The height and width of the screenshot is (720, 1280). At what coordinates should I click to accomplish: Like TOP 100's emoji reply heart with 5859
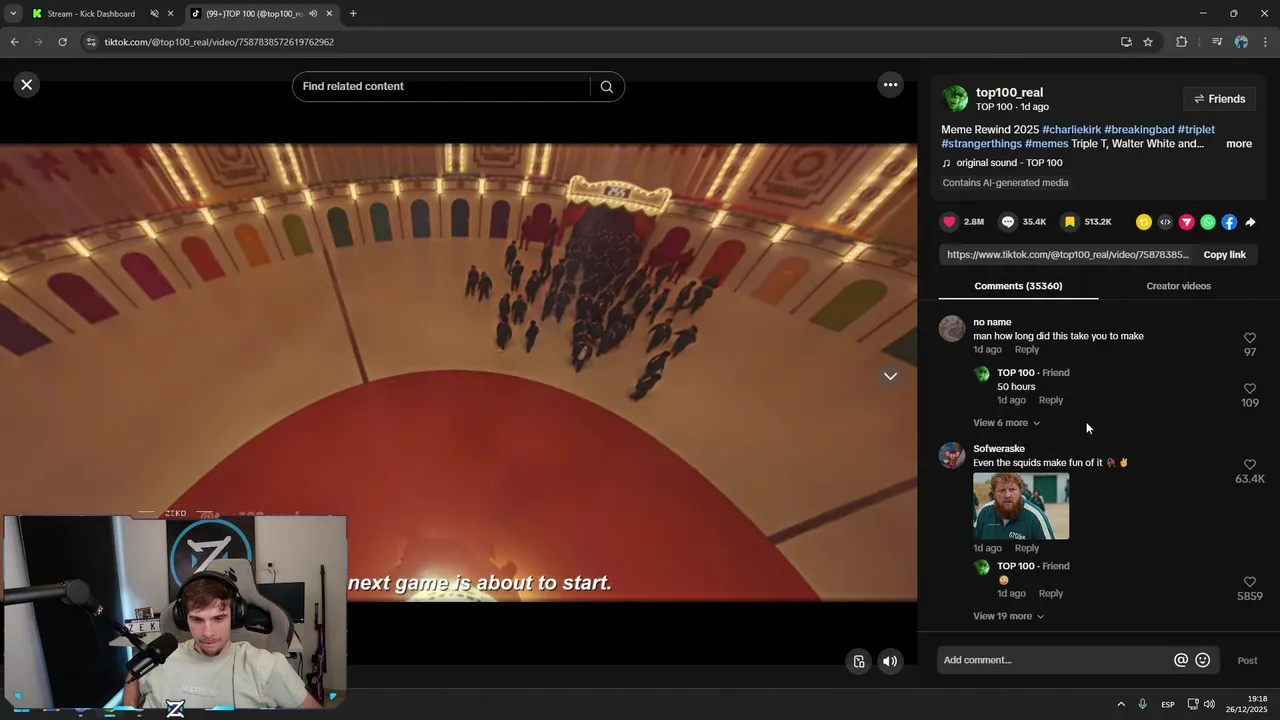[x=1250, y=582]
